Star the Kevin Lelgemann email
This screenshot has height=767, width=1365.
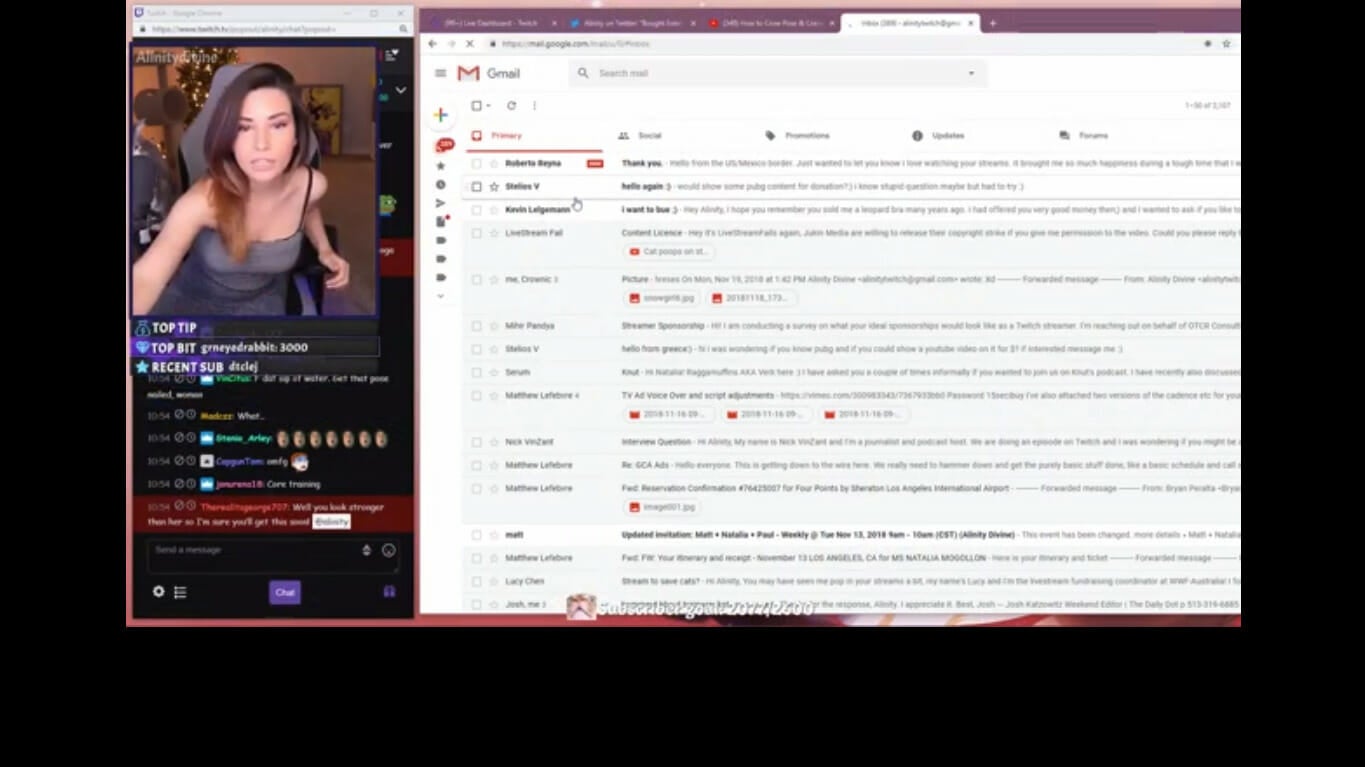(494, 210)
